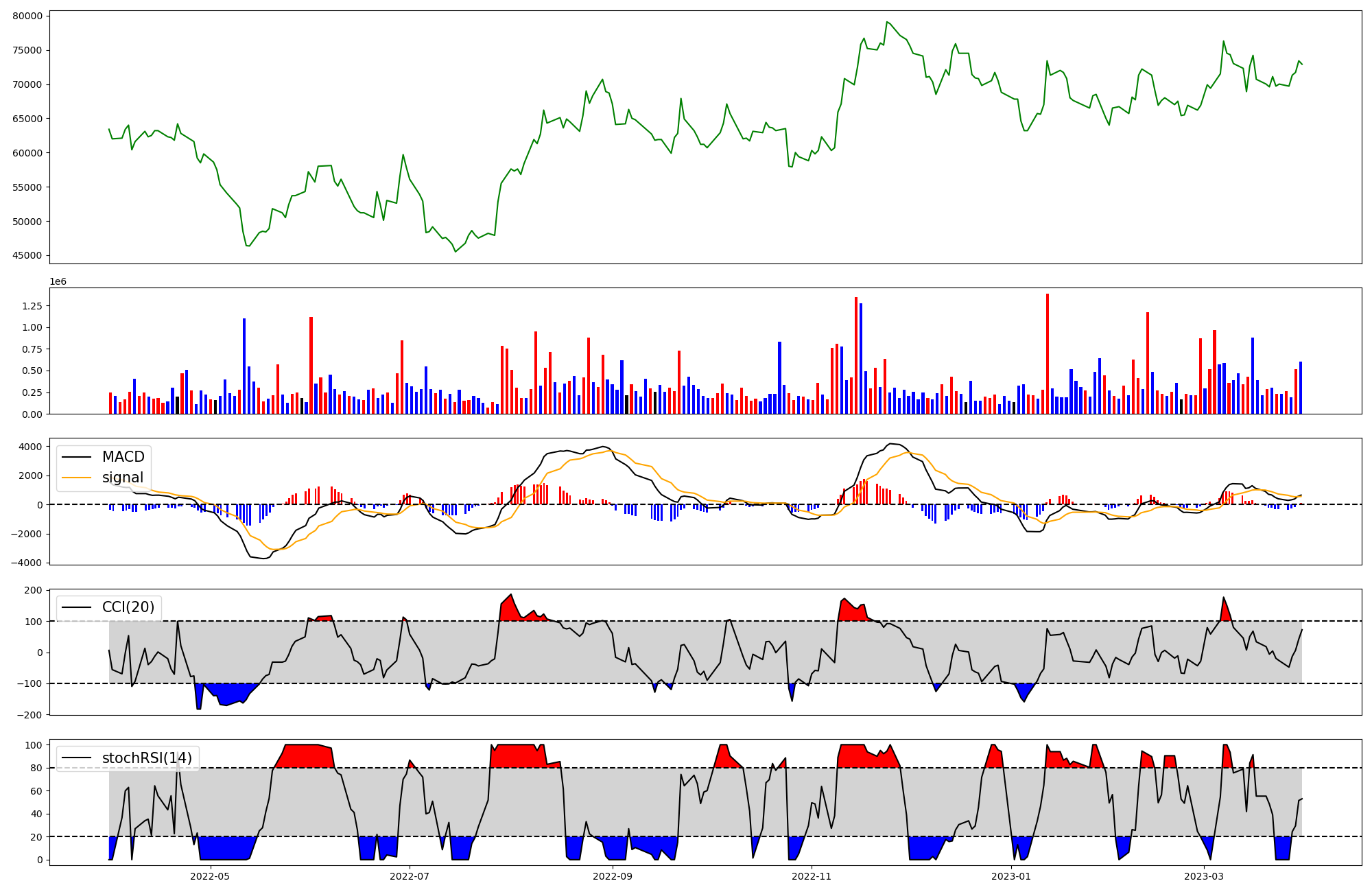
Task: Click the 2022-11 x-axis date label
Action: pos(812,876)
